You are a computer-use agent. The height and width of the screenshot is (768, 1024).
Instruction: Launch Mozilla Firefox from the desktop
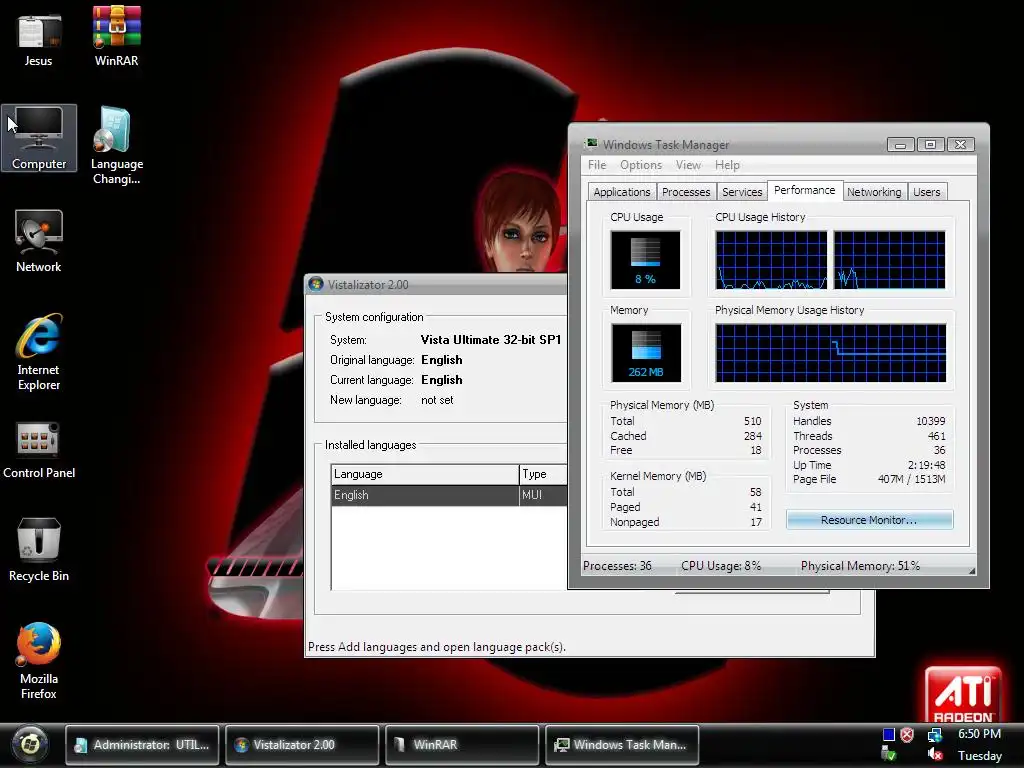point(39,660)
